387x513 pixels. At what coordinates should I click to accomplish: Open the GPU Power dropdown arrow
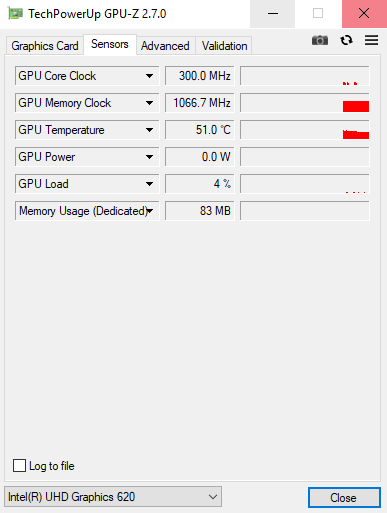coord(149,157)
